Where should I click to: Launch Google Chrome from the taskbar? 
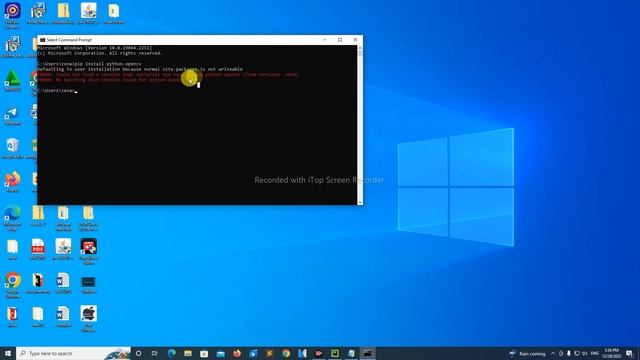click(x=286, y=353)
